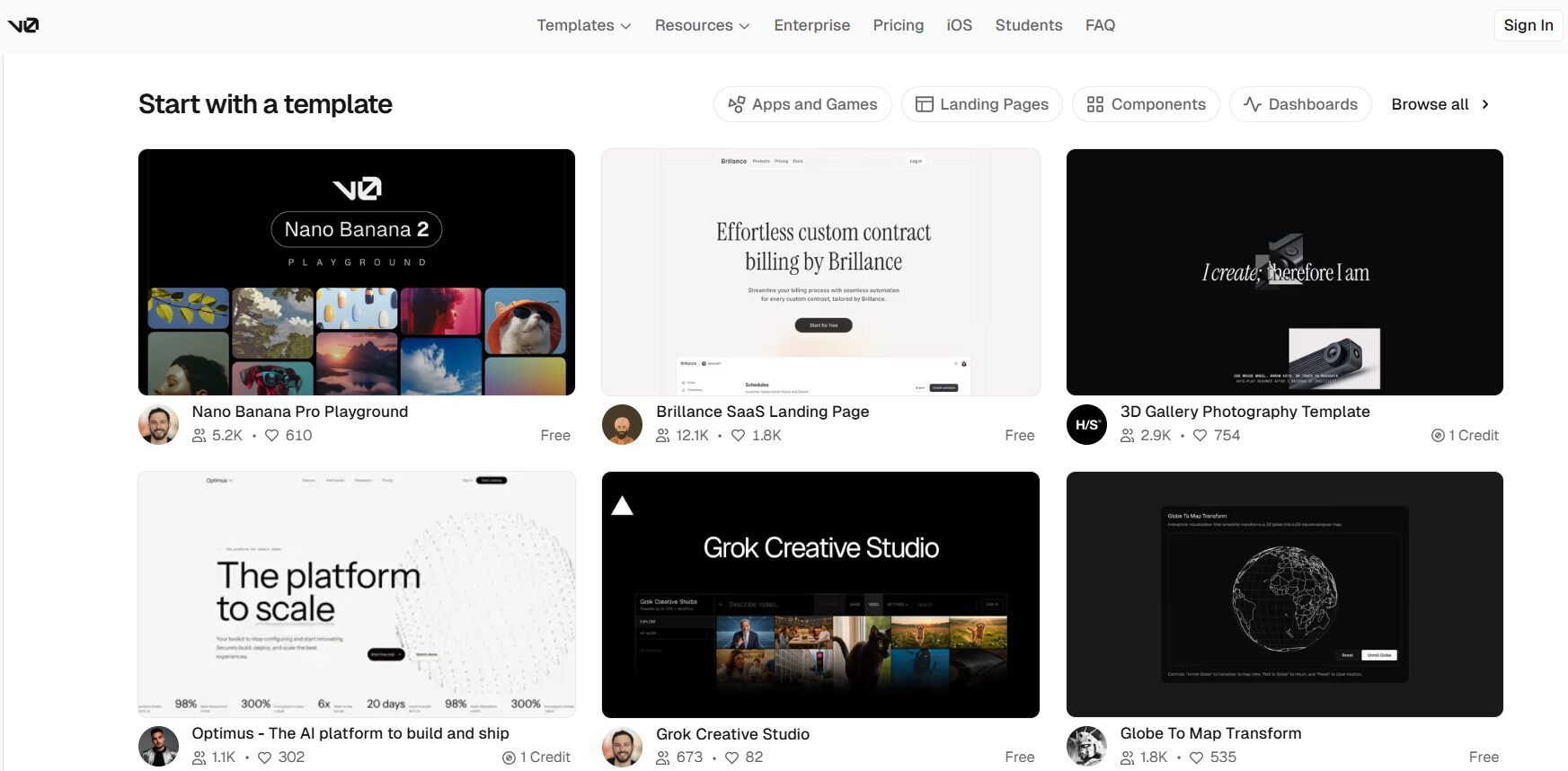Click Browse all chevron arrow
The image size is (1568, 771).
(1485, 104)
